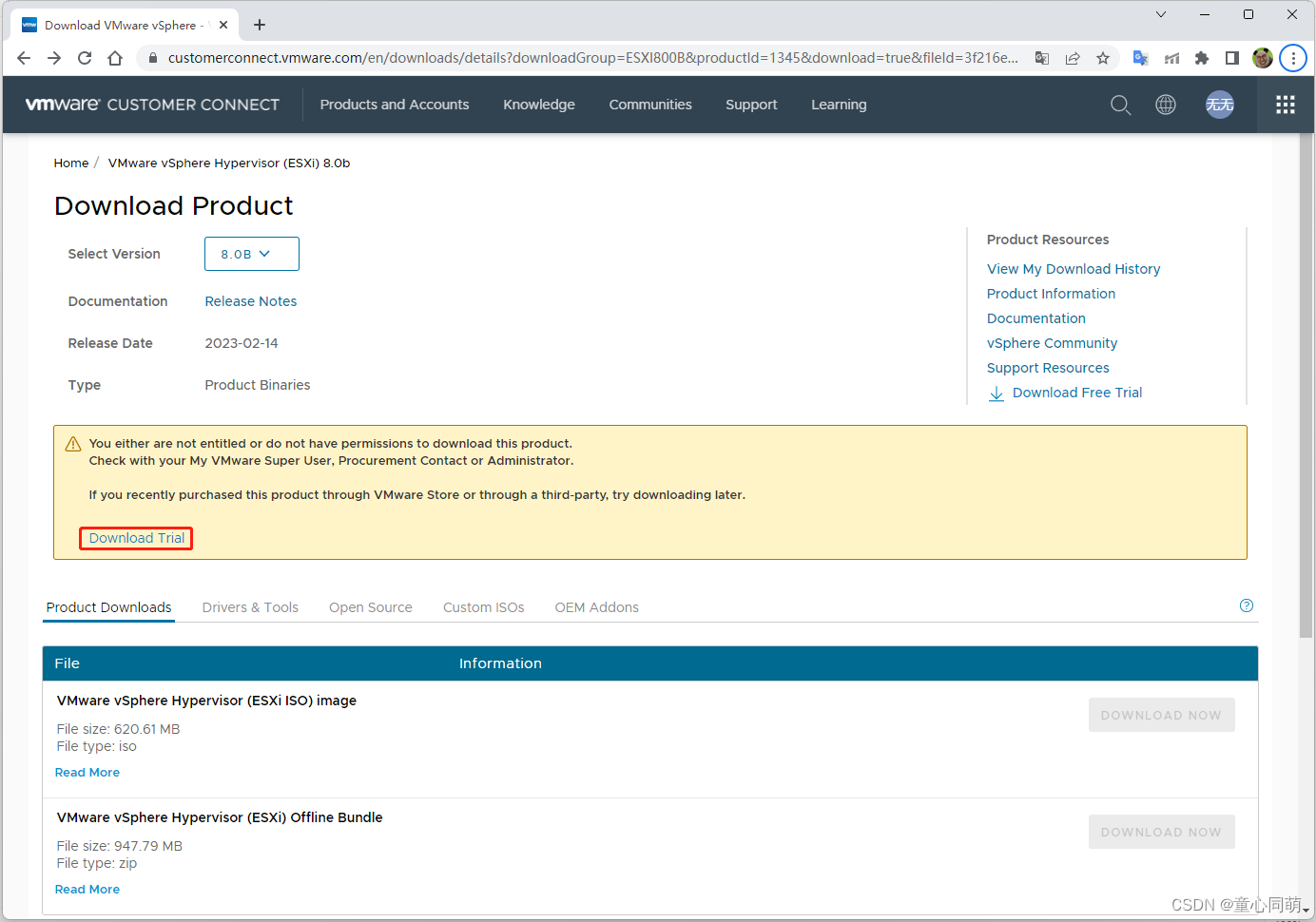This screenshot has height=922, width=1316.
Task: Open the browser extensions puzzle icon
Action: point(1201,58)
